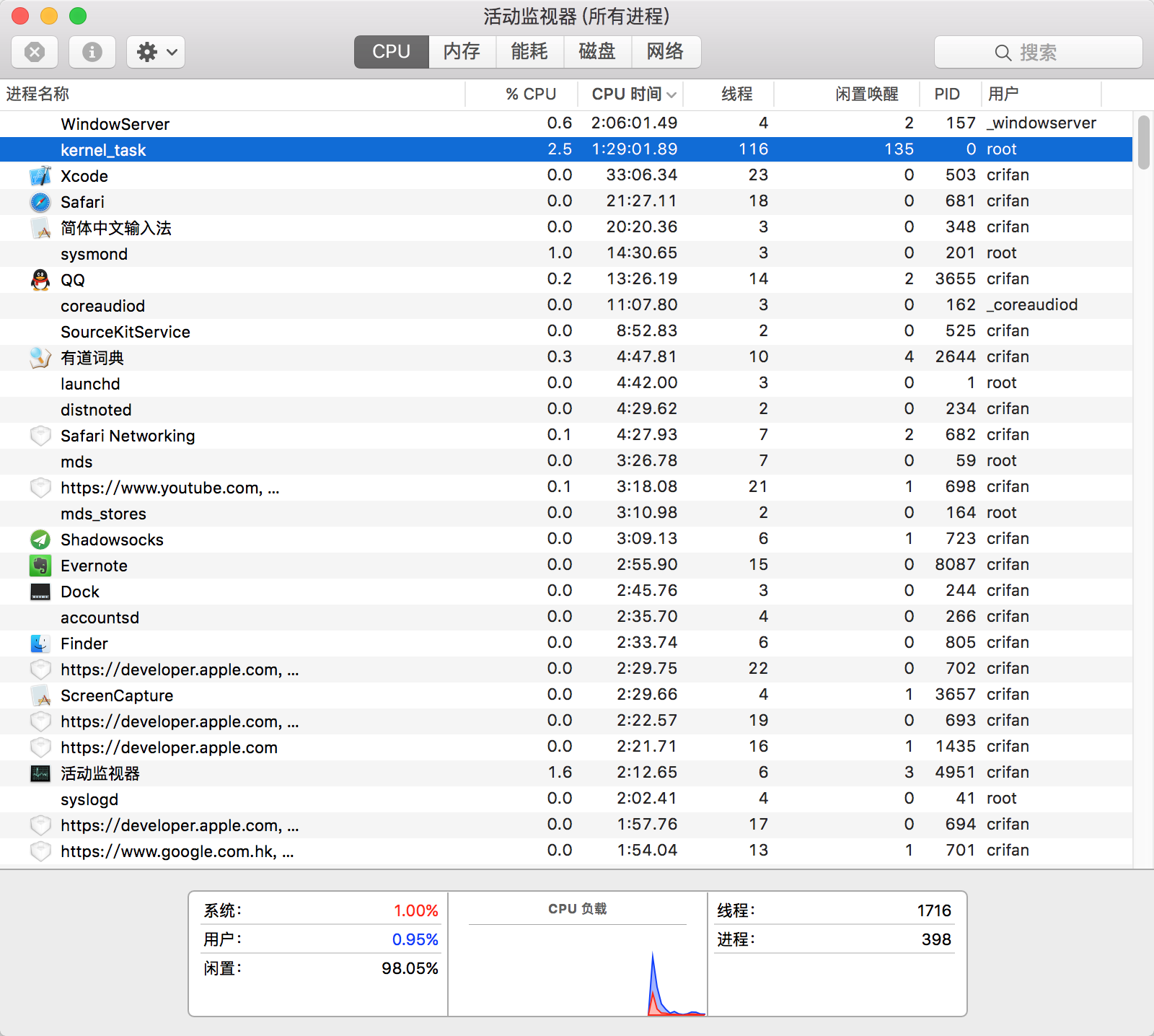Click the 用户 percentage value 0.95%
Screen dimensions: 1154x1036
click(415, 939)
